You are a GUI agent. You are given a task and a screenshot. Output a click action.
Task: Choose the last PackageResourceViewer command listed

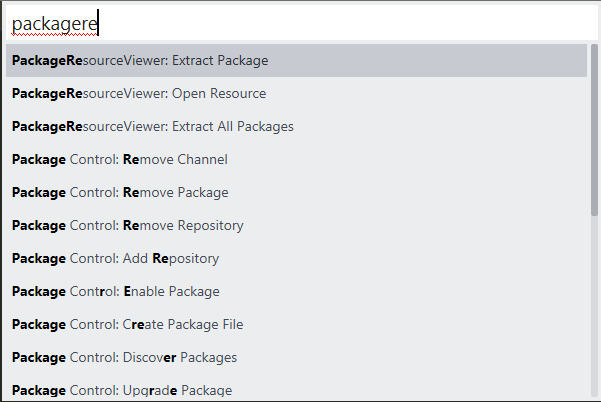point(152,126)
